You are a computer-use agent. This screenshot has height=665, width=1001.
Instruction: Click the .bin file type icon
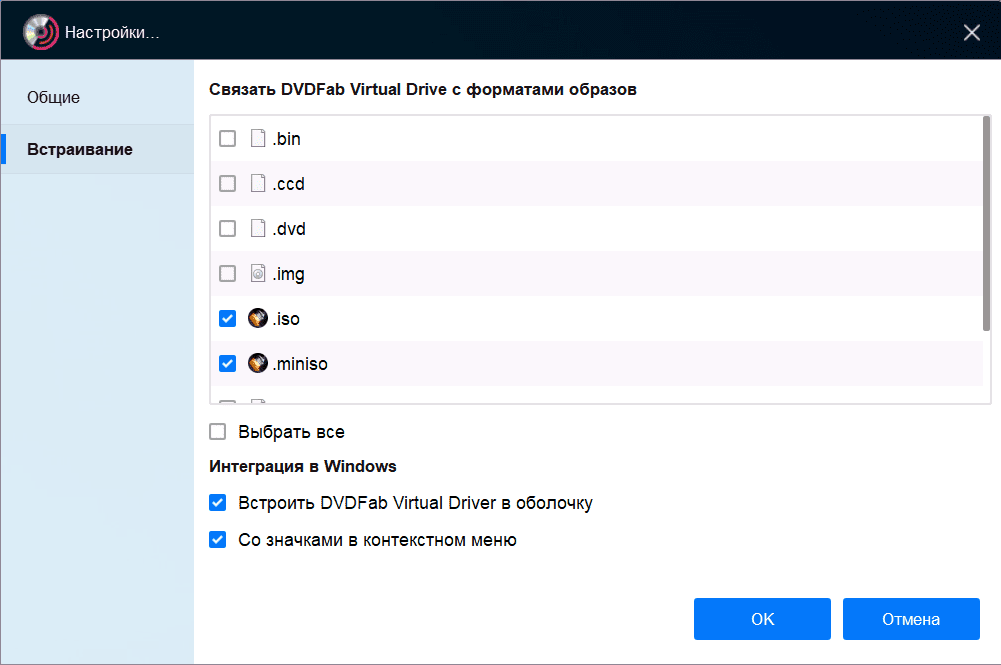[x=258, y=139]
